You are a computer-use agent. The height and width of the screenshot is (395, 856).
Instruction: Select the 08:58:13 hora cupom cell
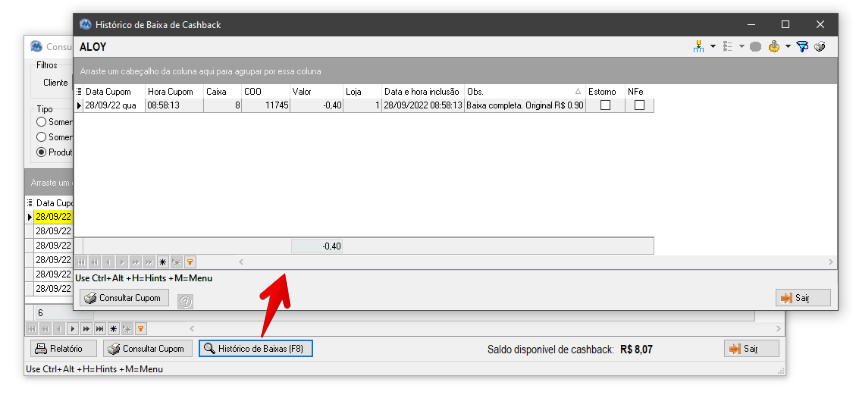coord(175,105)
